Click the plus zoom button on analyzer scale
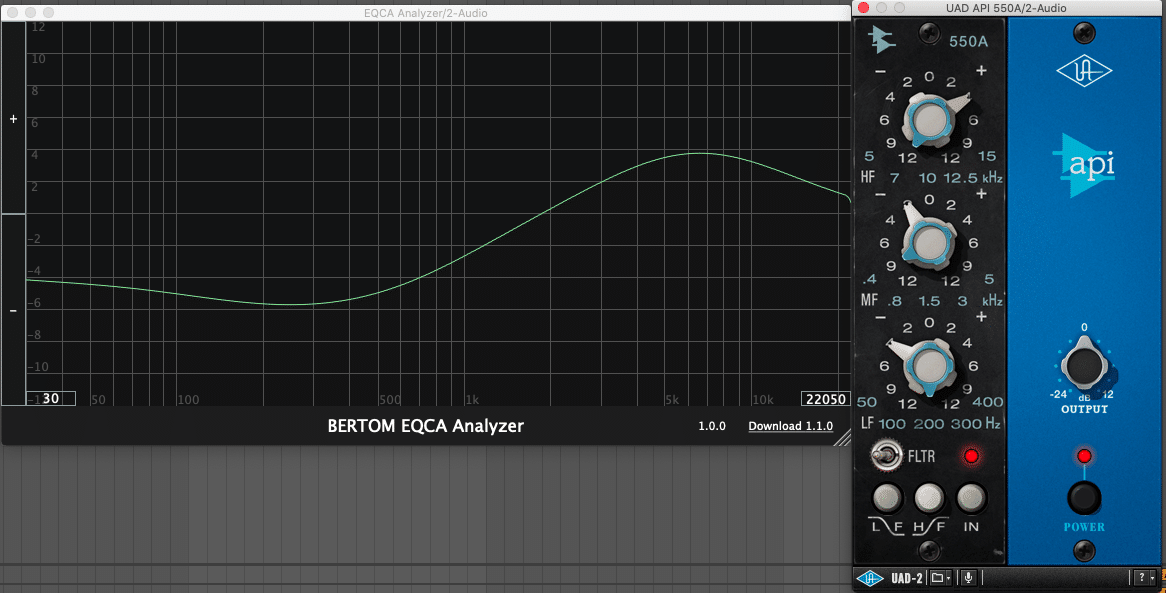 point(13,119)
